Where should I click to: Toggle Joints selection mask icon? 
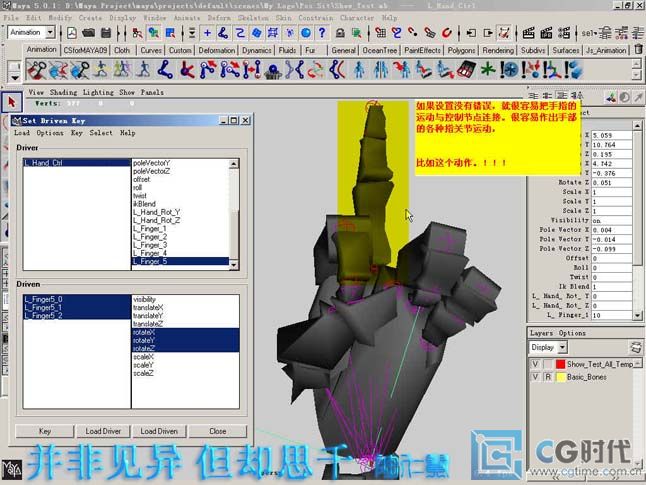(223, 33)
